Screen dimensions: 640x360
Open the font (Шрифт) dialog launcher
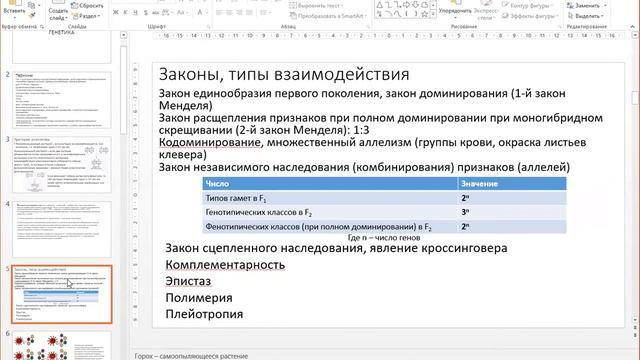[209, 27]
